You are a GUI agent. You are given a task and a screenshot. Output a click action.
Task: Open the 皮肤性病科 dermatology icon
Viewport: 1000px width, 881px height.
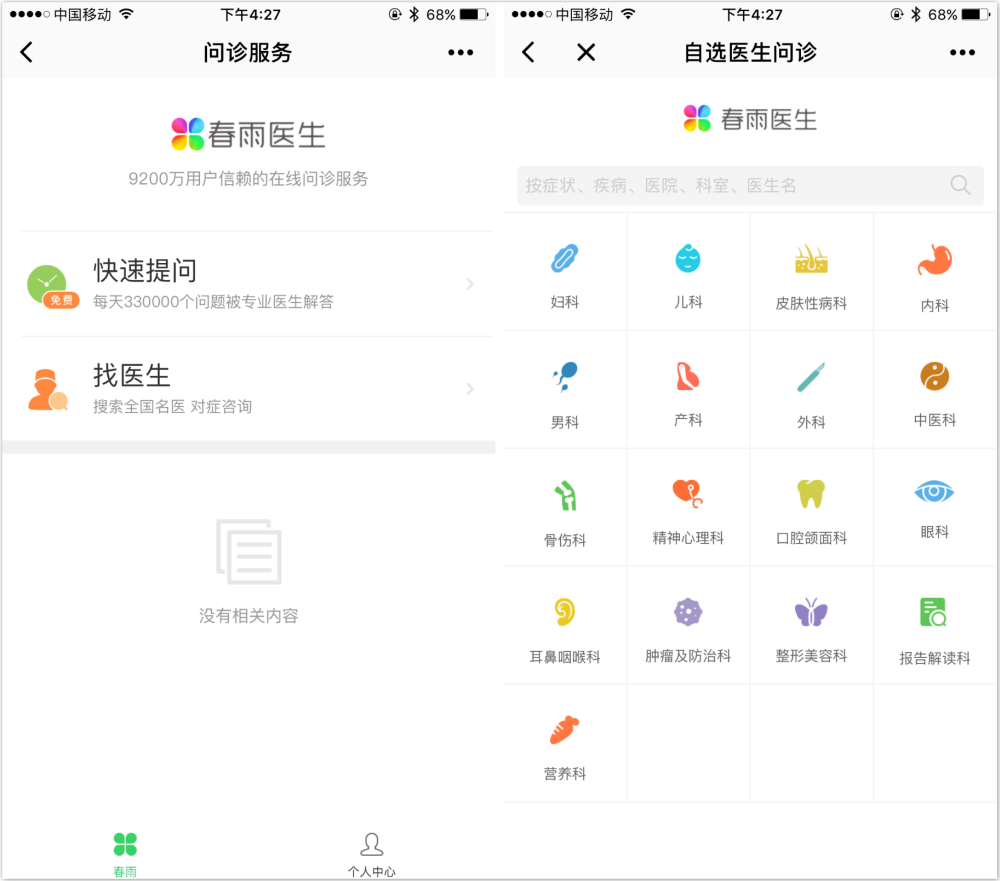[811, 260]
